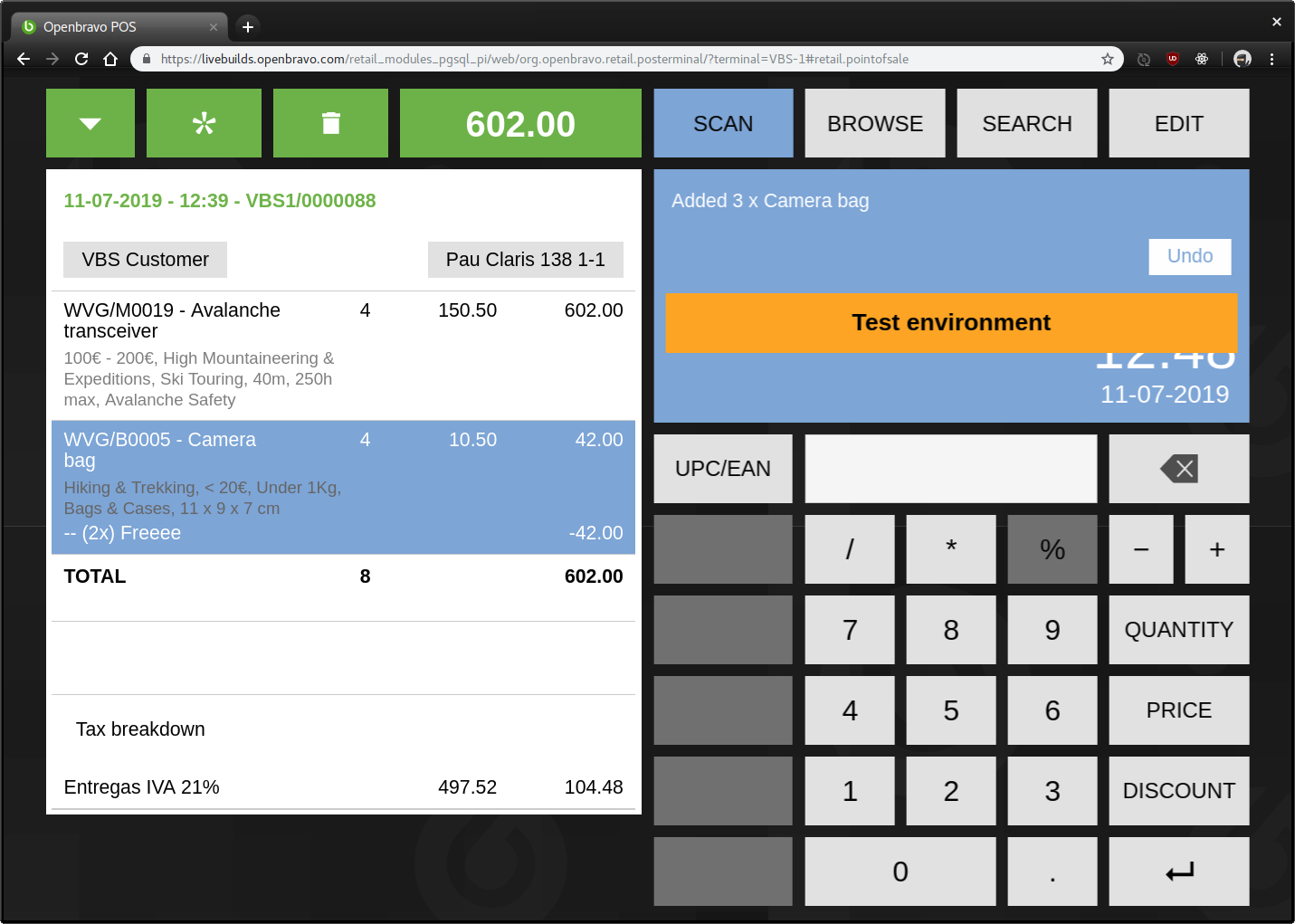
Task: Click the site lock icon
Action: (146, 59)
